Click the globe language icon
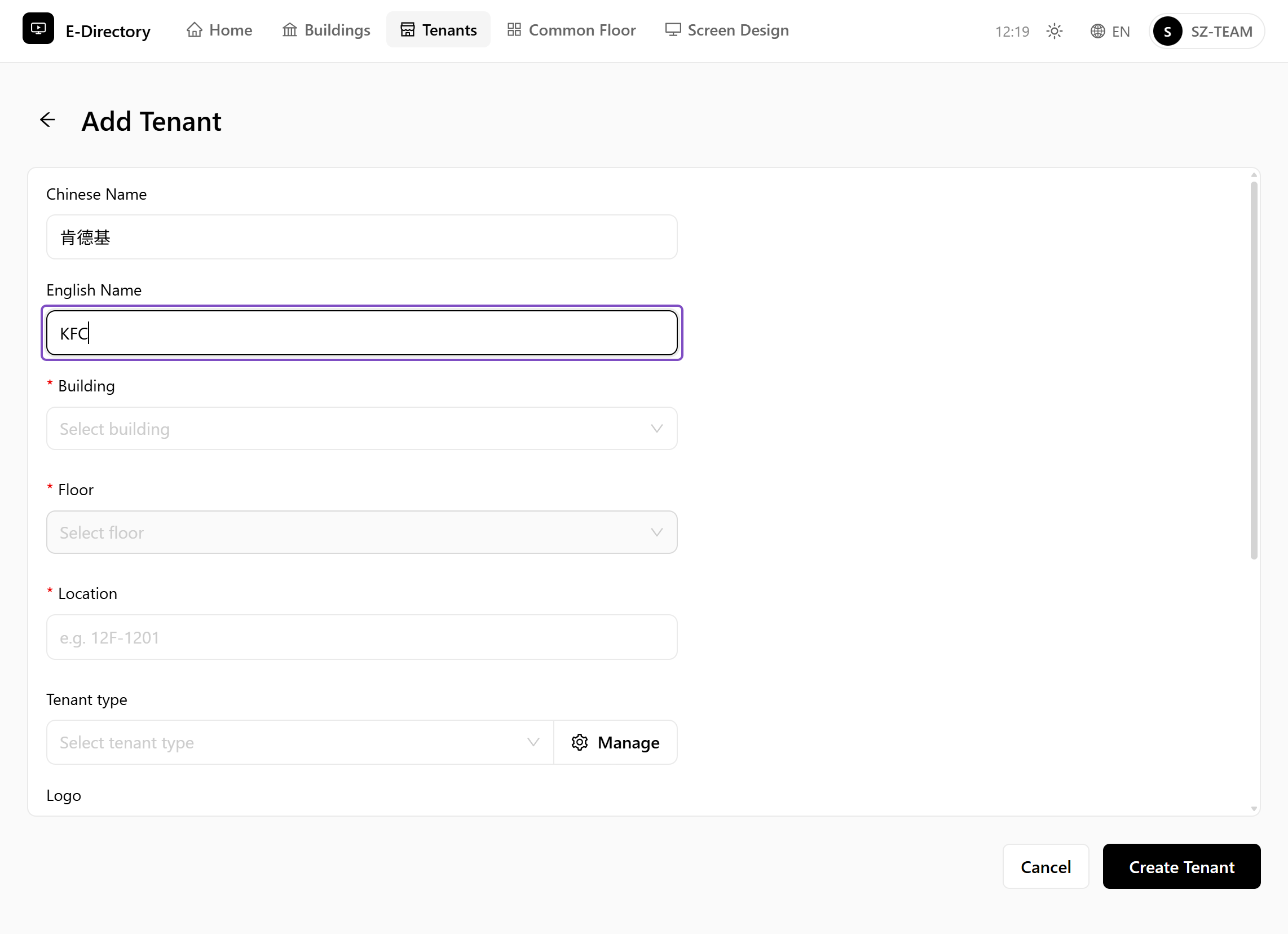This screenshot has width=1288, height=934. coord(1097,31)
